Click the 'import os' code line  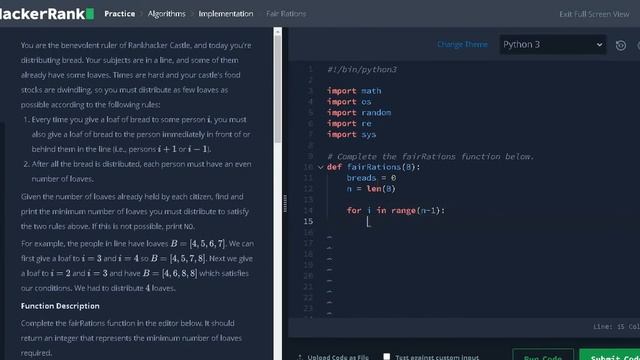pos(349,102)
